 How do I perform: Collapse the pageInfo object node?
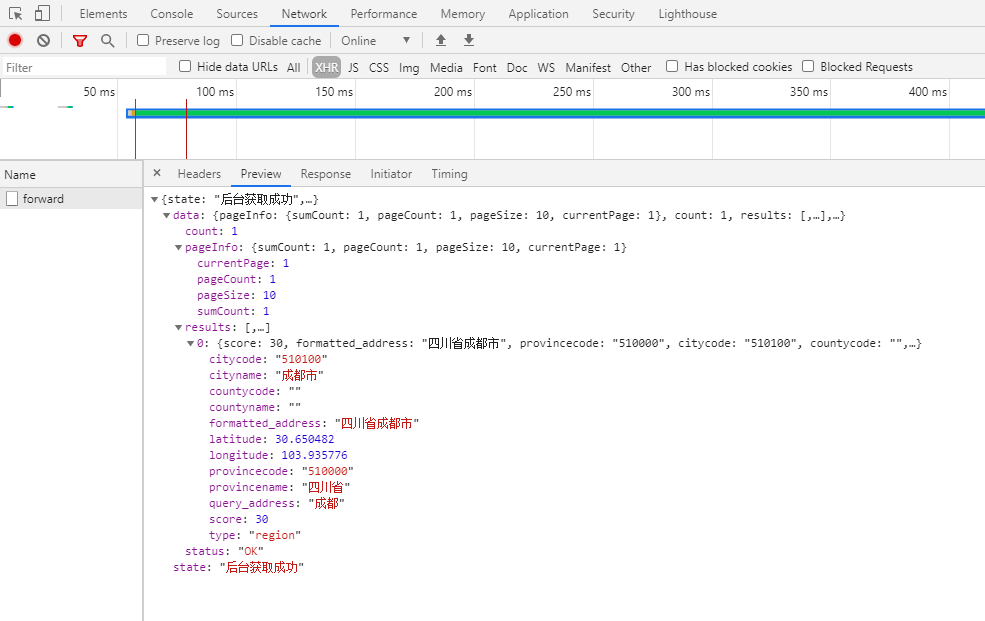(x=178, y=247)
